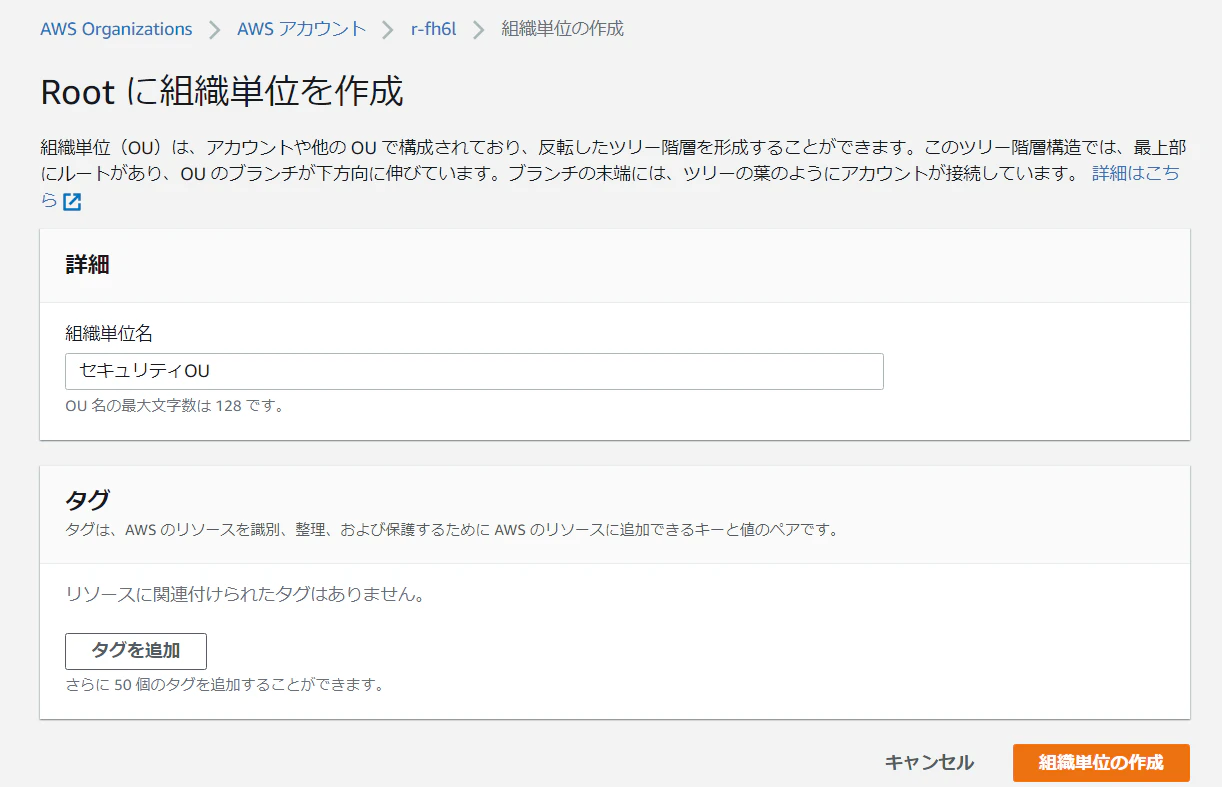Image resolution: width=1222 pixels, height=787 pixels.
Task: Click the OU 名の最大文字数は 128 hint
Action: 175,406
